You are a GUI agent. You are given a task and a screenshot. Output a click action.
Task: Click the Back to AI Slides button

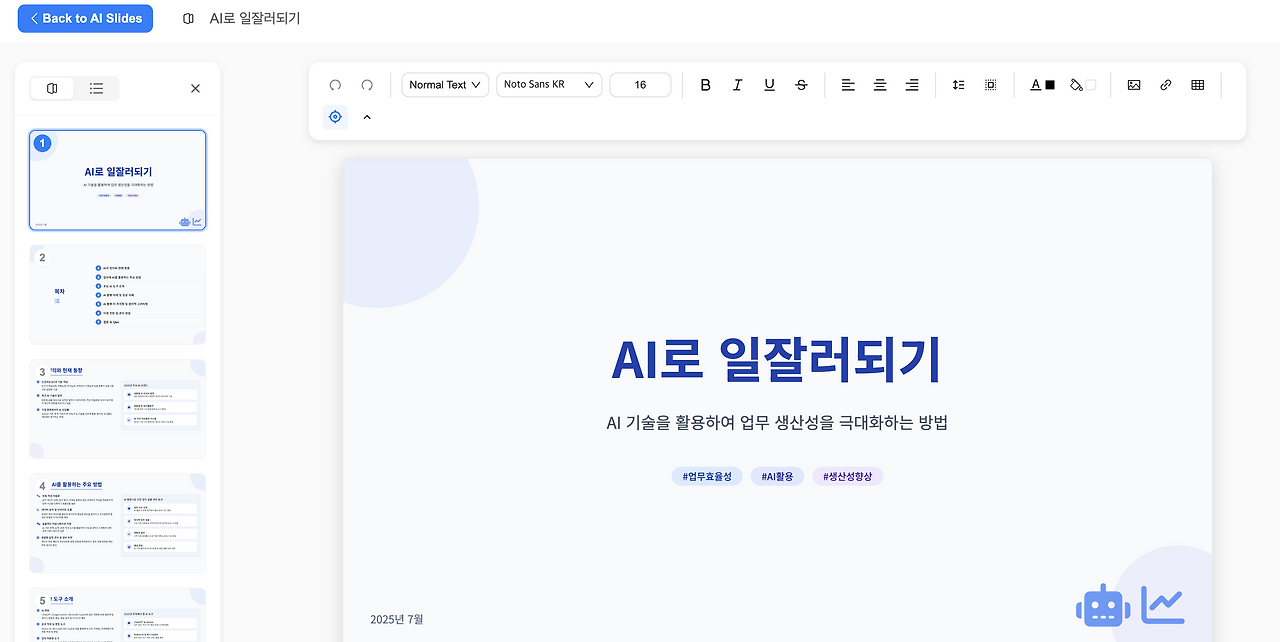click(85, 18)
